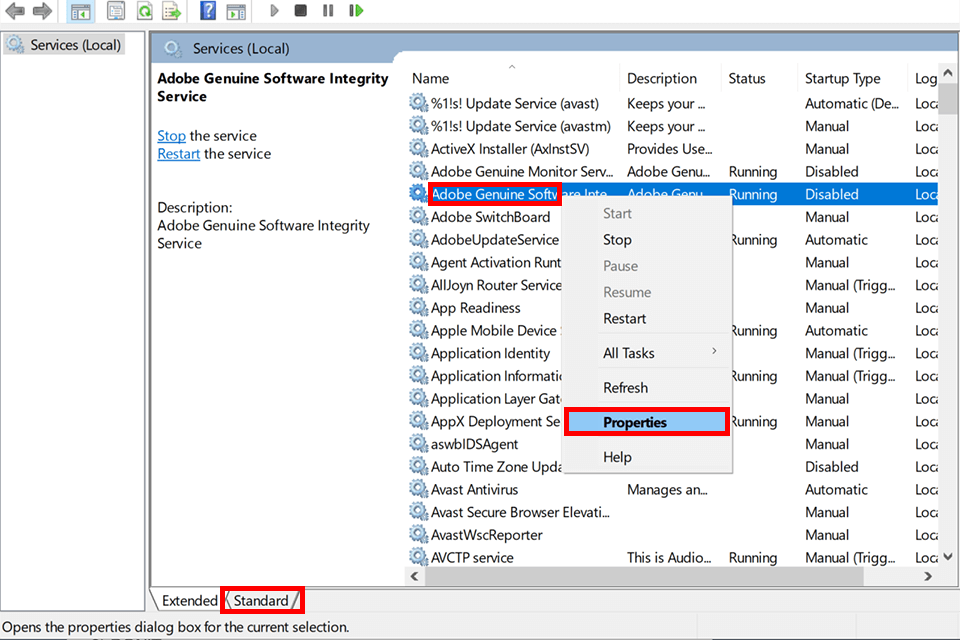This screenshot has width=960, height=640.
Task: Switch to the Extended tab
Action: [x=189, y=601]
